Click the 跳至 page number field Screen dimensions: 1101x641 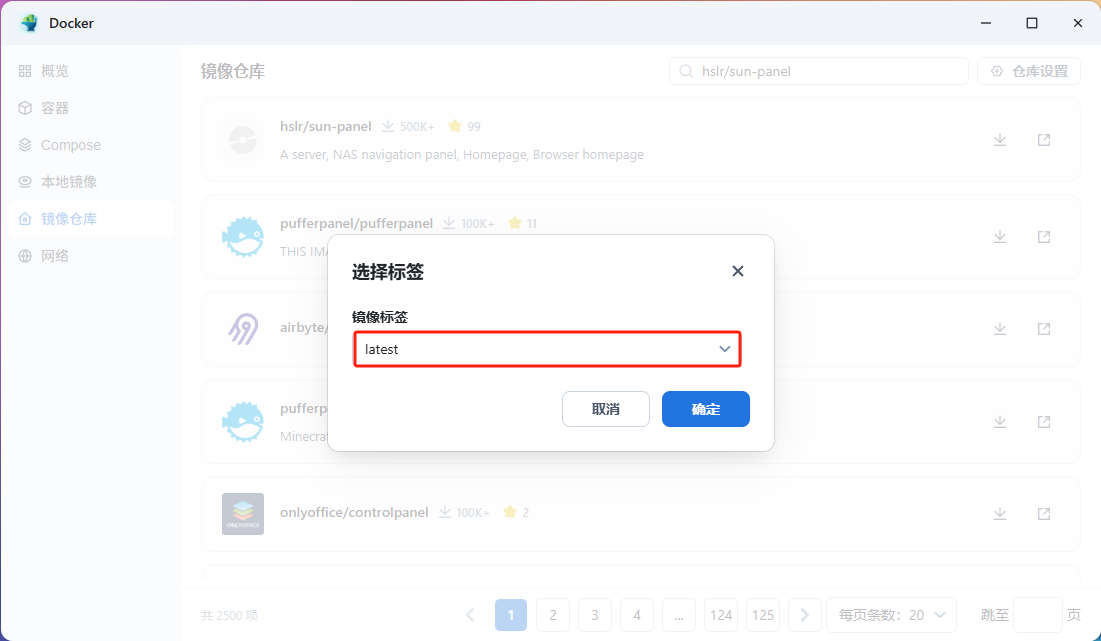click(1038, 615)
